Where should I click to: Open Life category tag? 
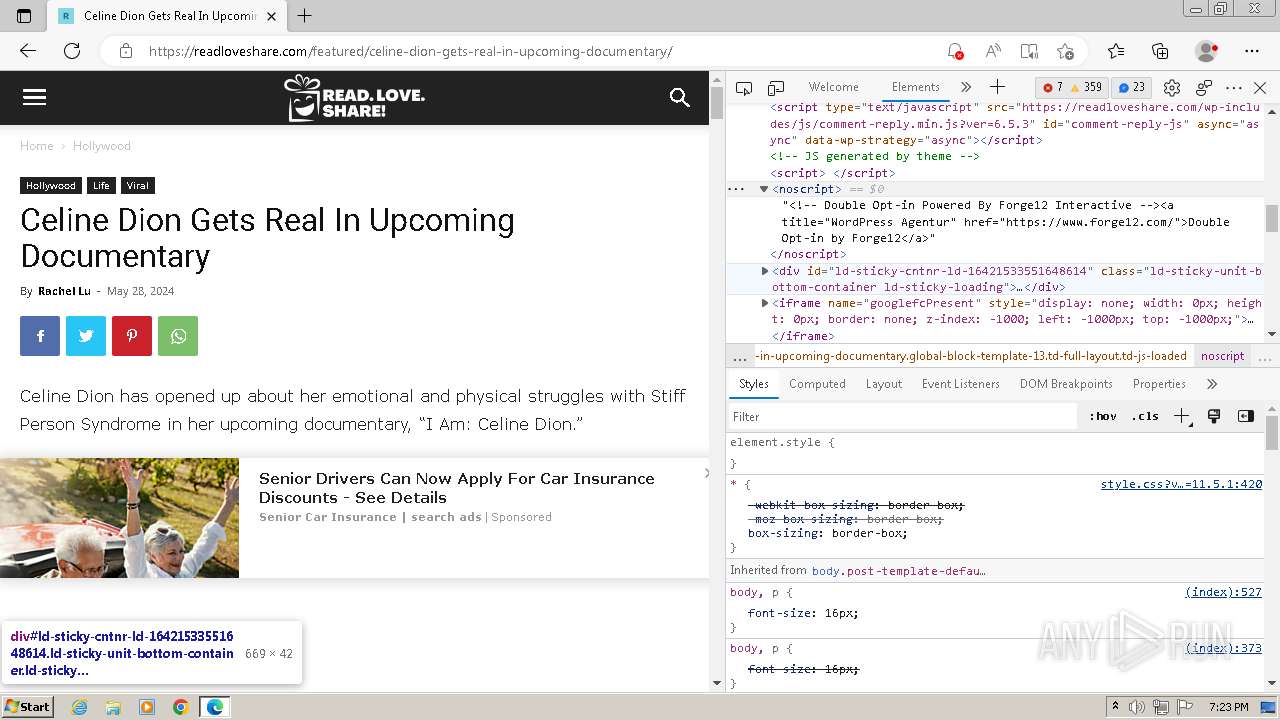(x=101, y=185)
